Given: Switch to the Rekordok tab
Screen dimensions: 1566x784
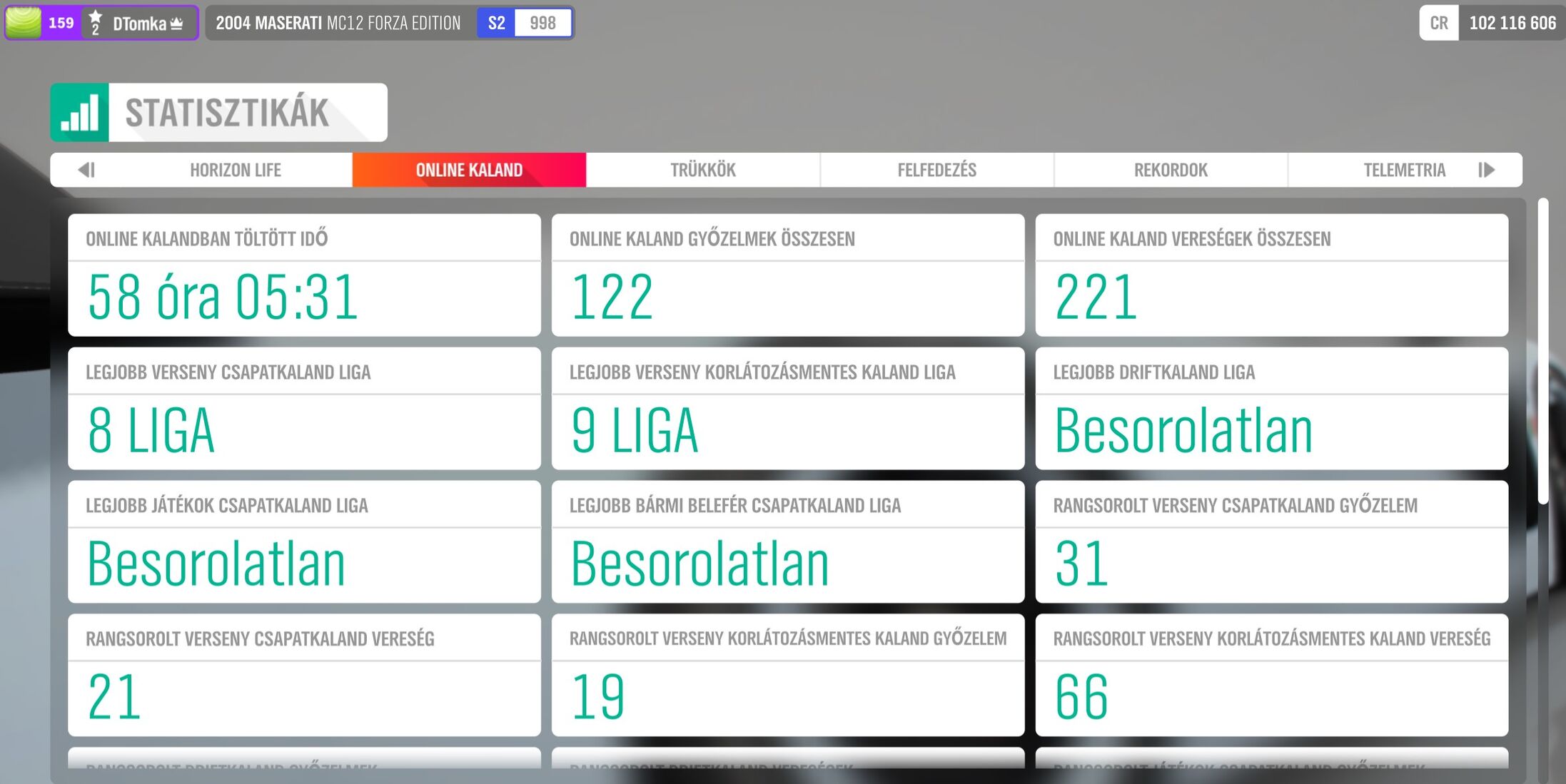Looking at the screenshot, I should tap(1171, 170).
